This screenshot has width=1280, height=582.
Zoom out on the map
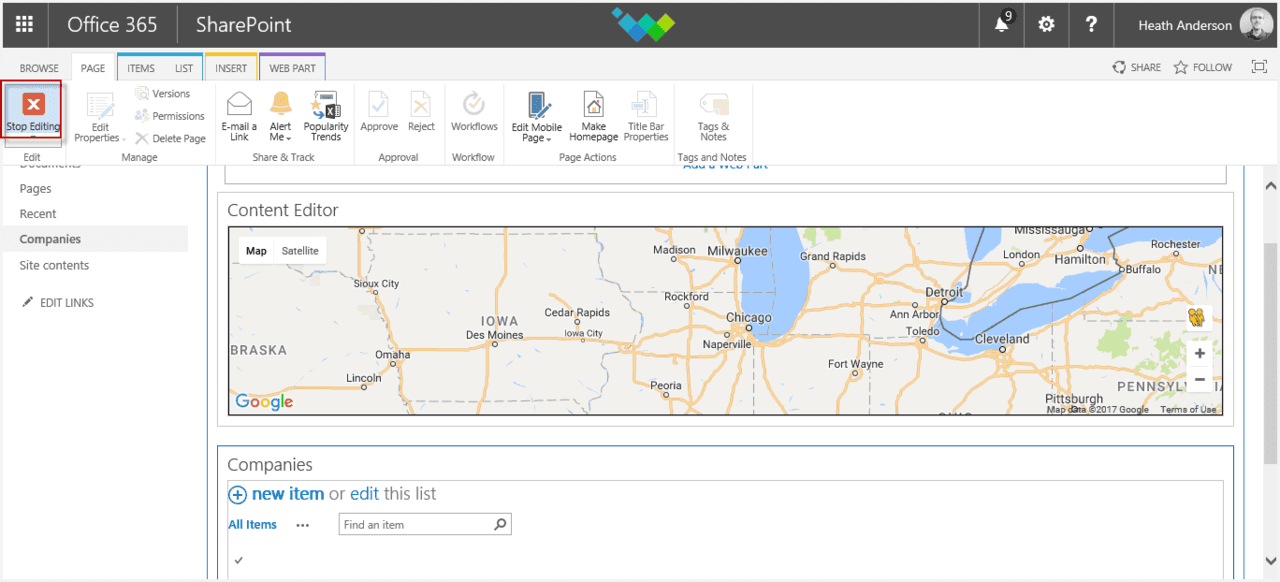[x=1199, y=379]
